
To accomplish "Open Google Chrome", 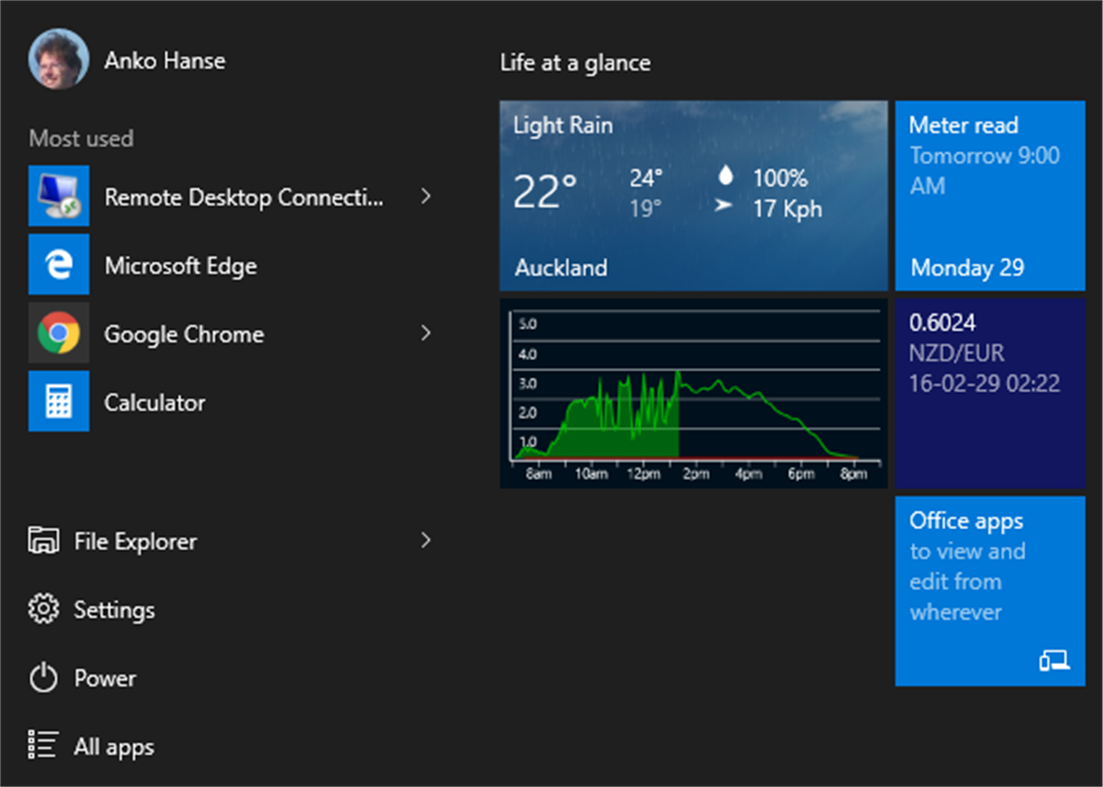I will [x=183, y=333].
